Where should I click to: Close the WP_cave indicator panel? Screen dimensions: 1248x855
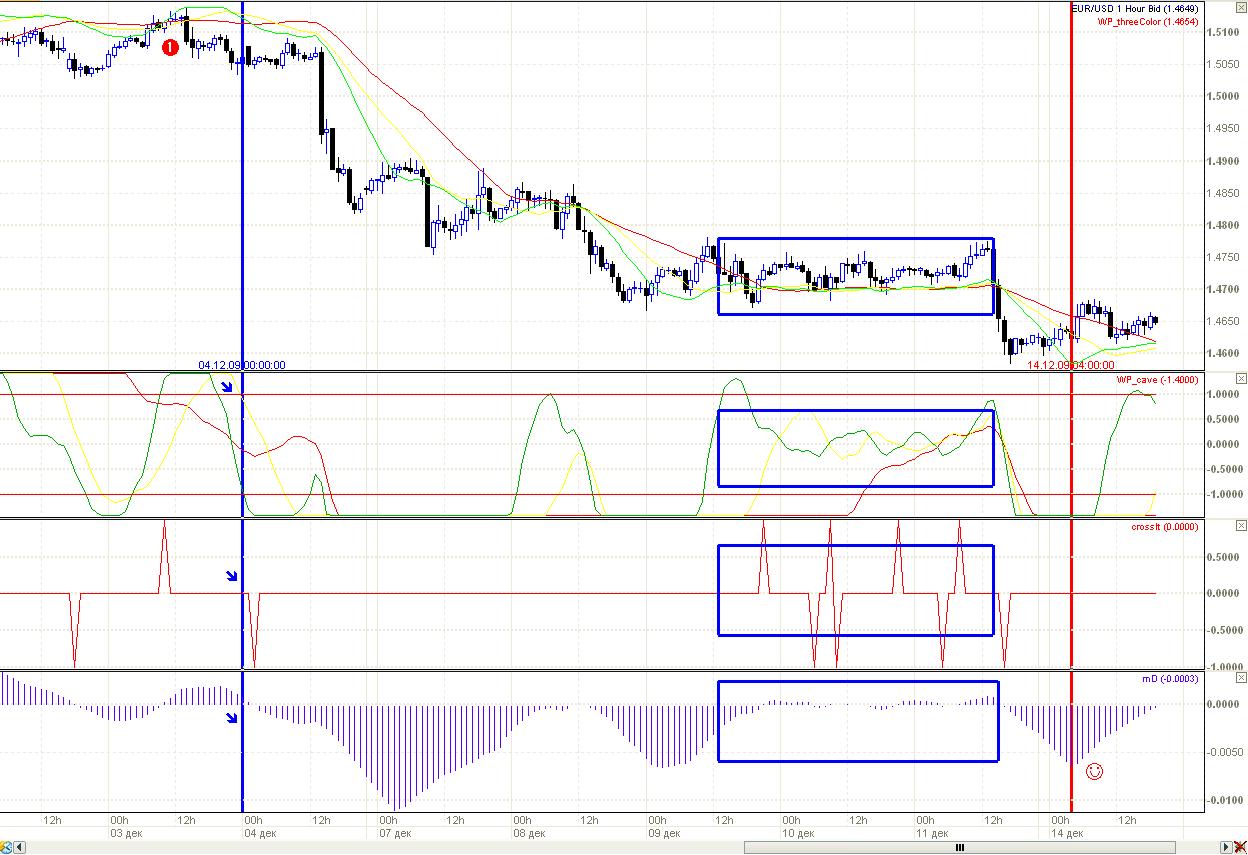(1241, 379)
